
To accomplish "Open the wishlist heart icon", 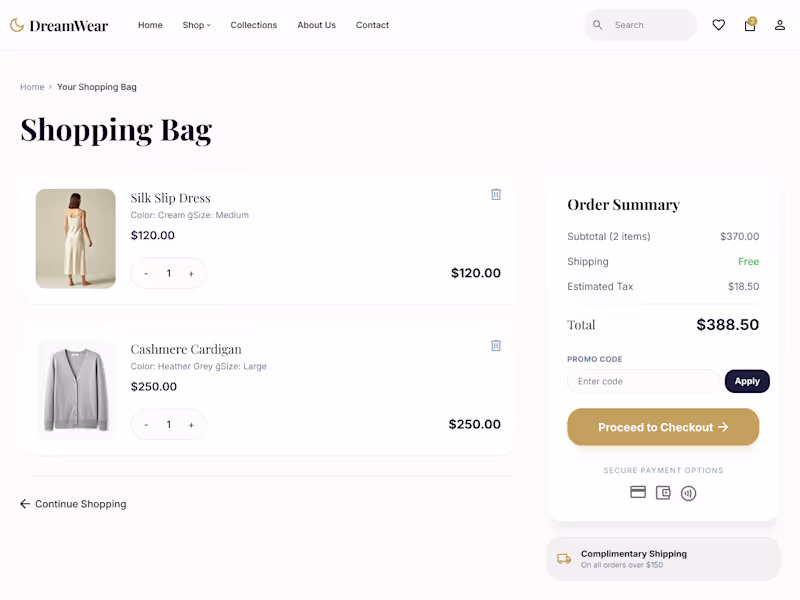I will (x=719, y=24).
